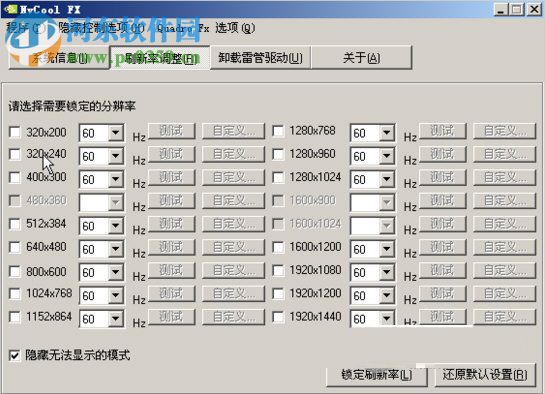Screen dimensions: 545x394
Task: Open the 1920x1440 refresh rate dropdown
Action: (387, 318)
